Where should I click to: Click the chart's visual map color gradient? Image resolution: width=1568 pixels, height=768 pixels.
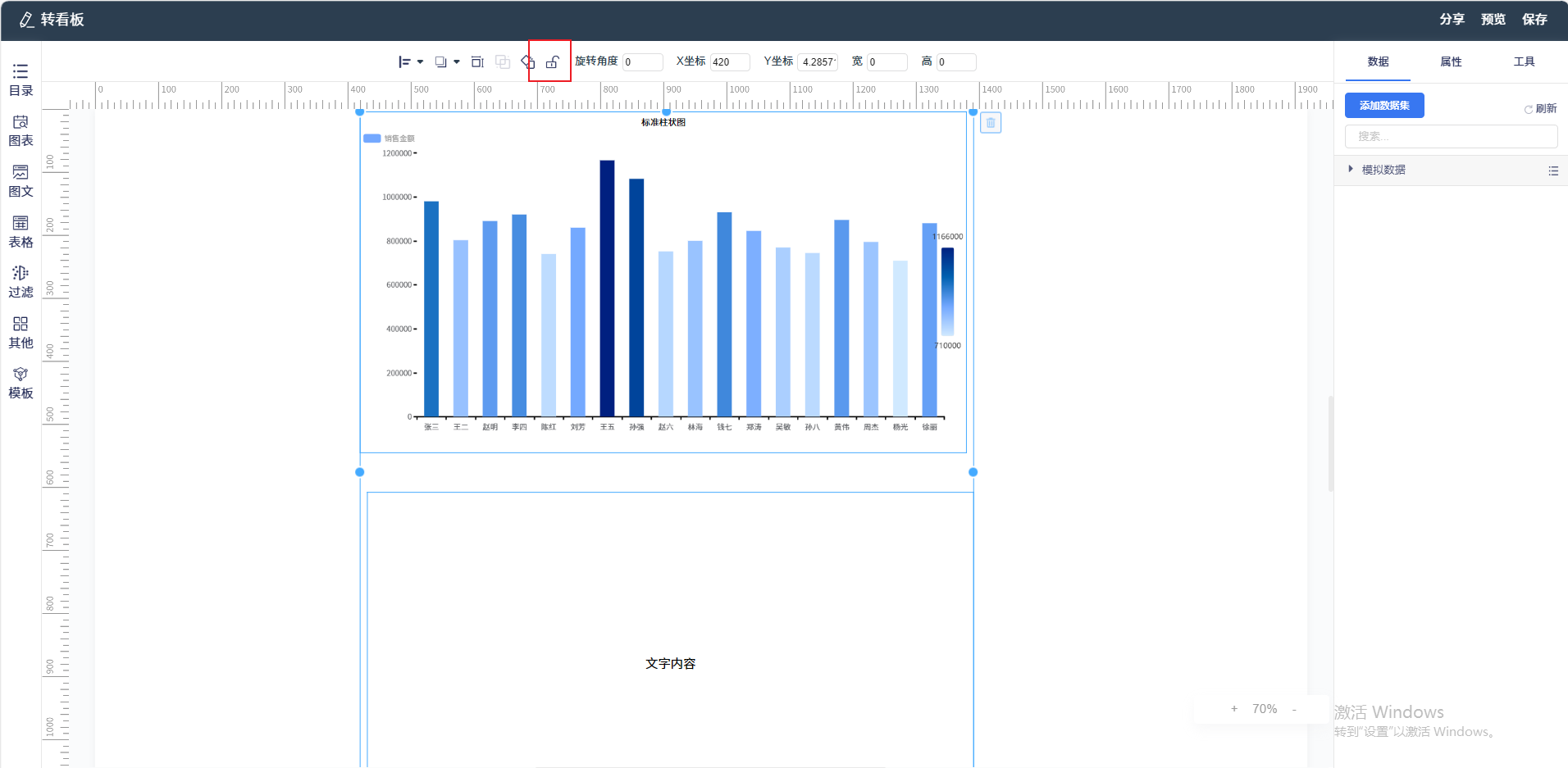coord(947,291)
